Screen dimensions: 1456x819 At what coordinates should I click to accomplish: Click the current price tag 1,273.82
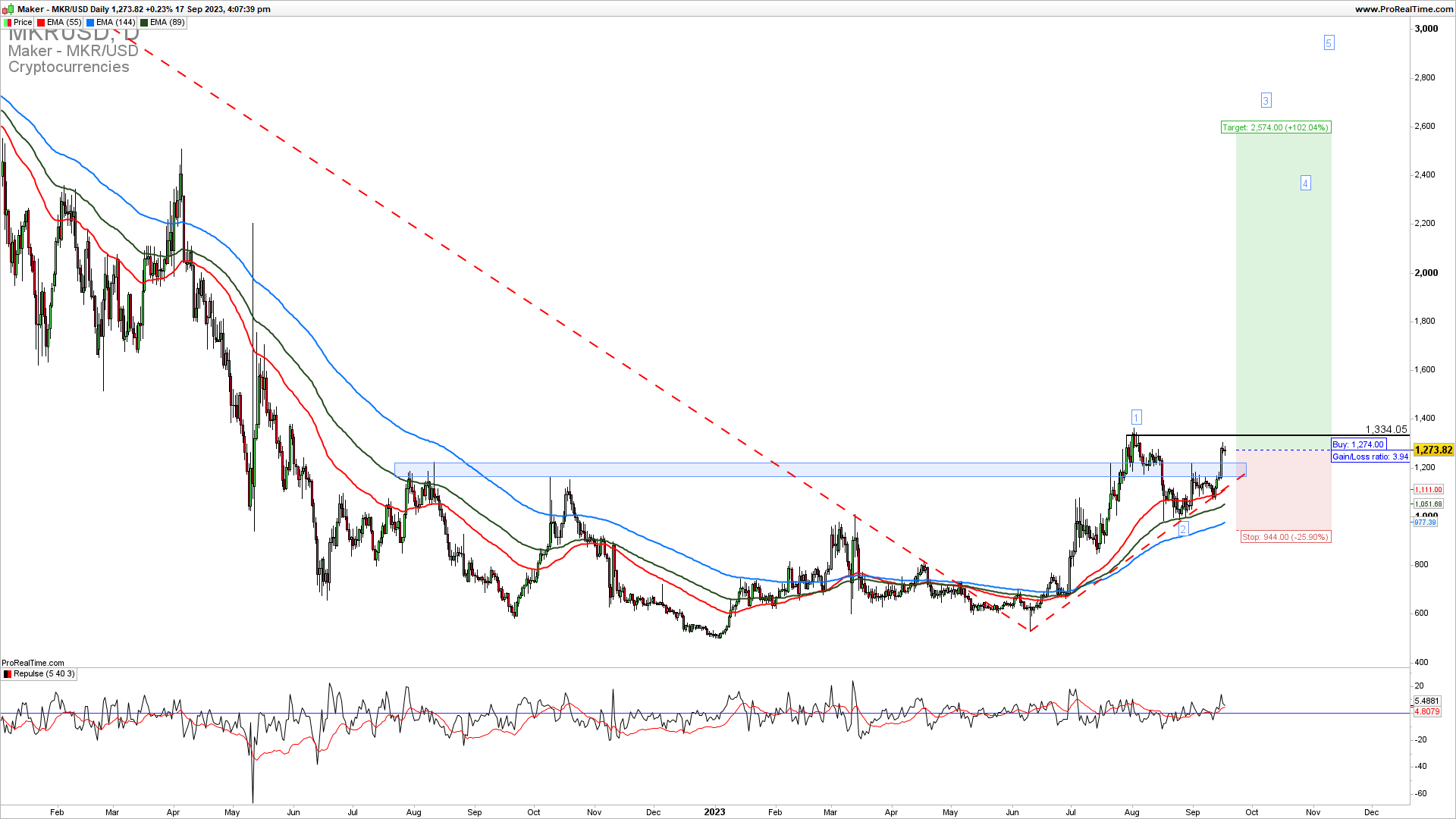point(1433,450)
